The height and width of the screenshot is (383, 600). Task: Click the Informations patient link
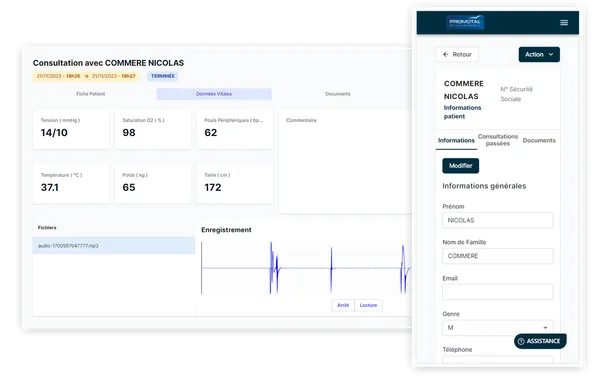[462, 112]
